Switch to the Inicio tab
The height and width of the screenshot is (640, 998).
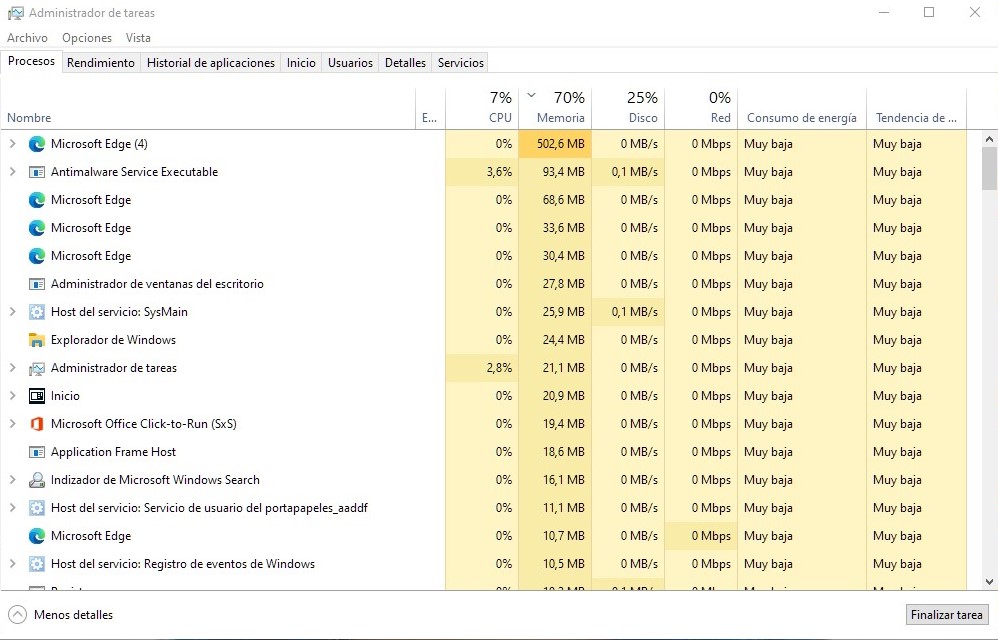pos(301,62)
